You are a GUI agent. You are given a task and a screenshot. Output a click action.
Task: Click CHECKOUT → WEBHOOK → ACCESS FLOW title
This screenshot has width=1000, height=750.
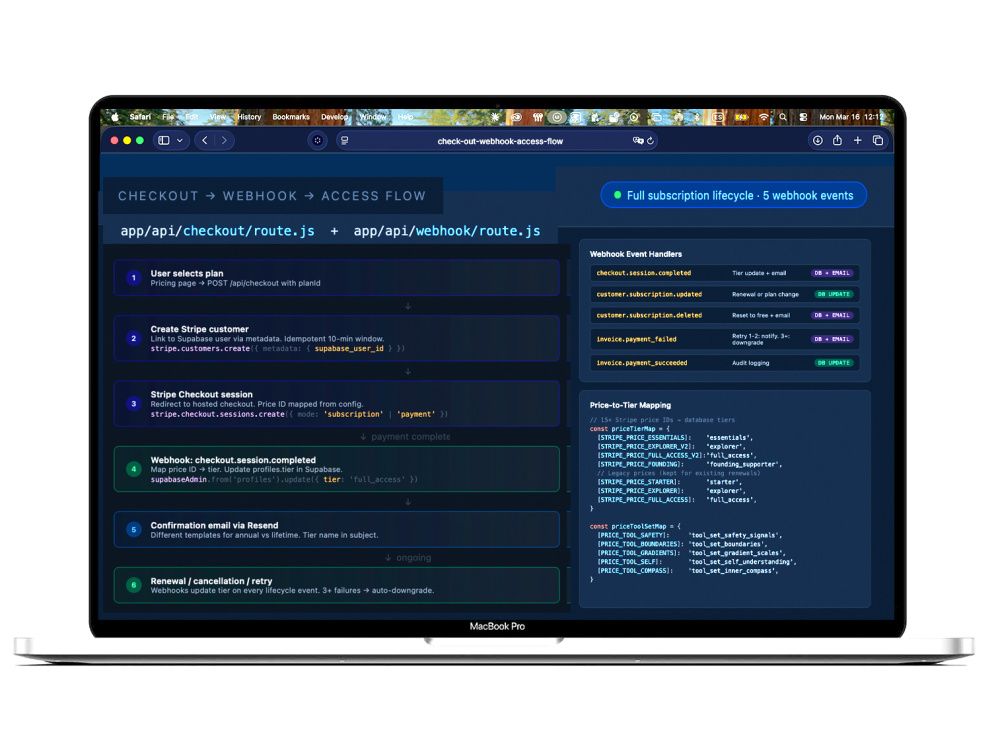[x=272, y=196]
